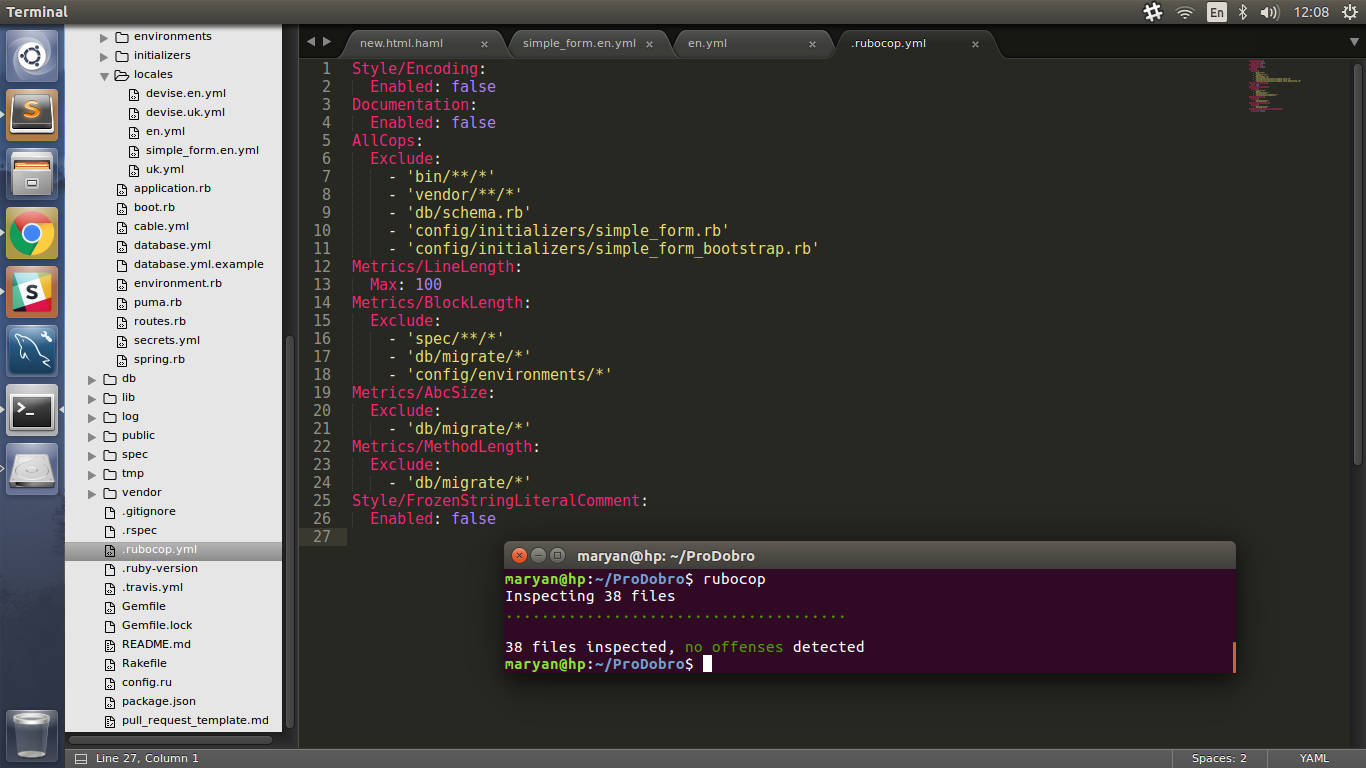This screenshot has width=1366, height=768.
Task: Close the .rubocop.yml tab
Action: 975,44
